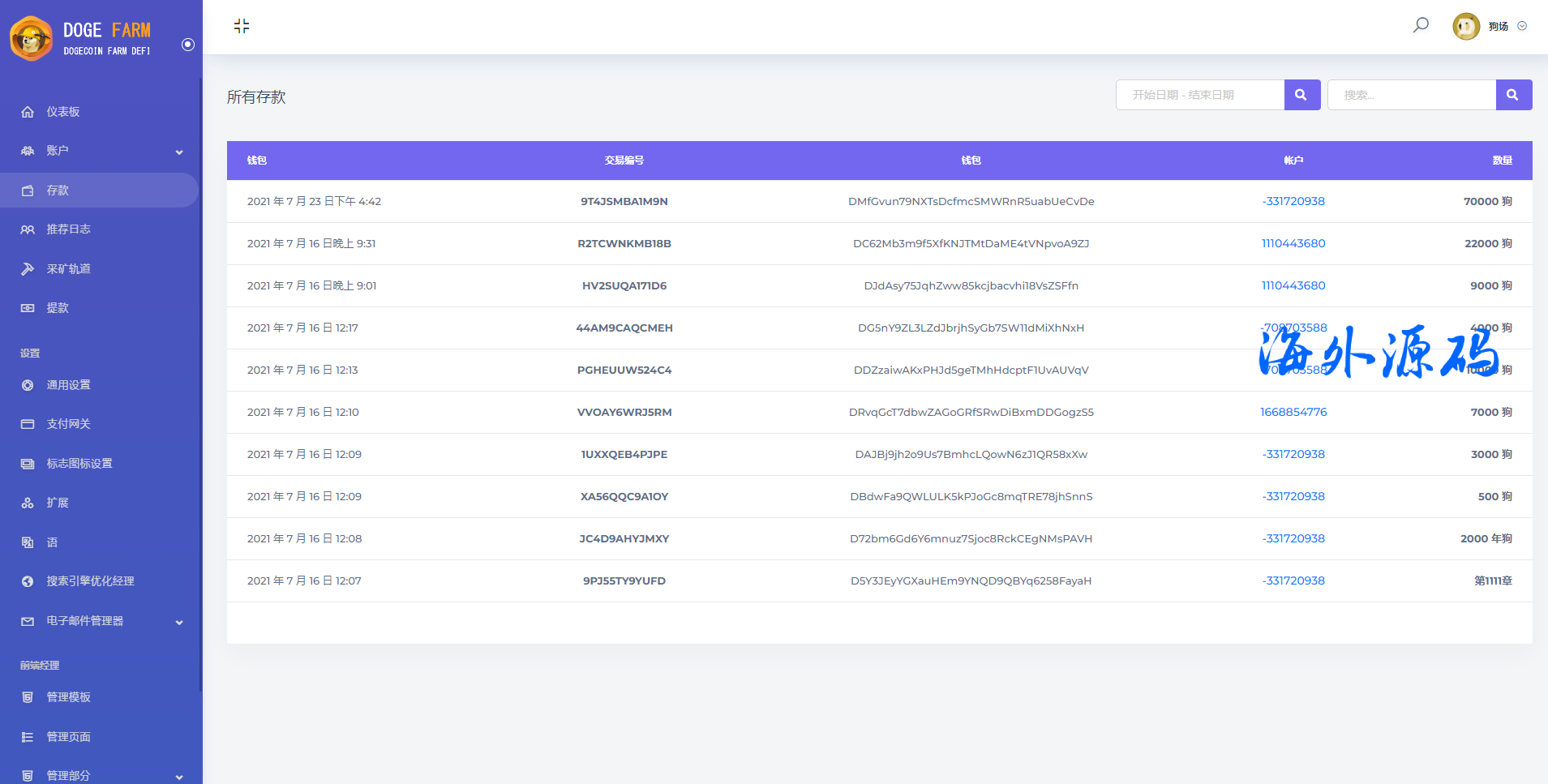Screen dimensions: 1548x784
Task: Expand the 电子邮件管理器 submenu
Action: point(179,622)
